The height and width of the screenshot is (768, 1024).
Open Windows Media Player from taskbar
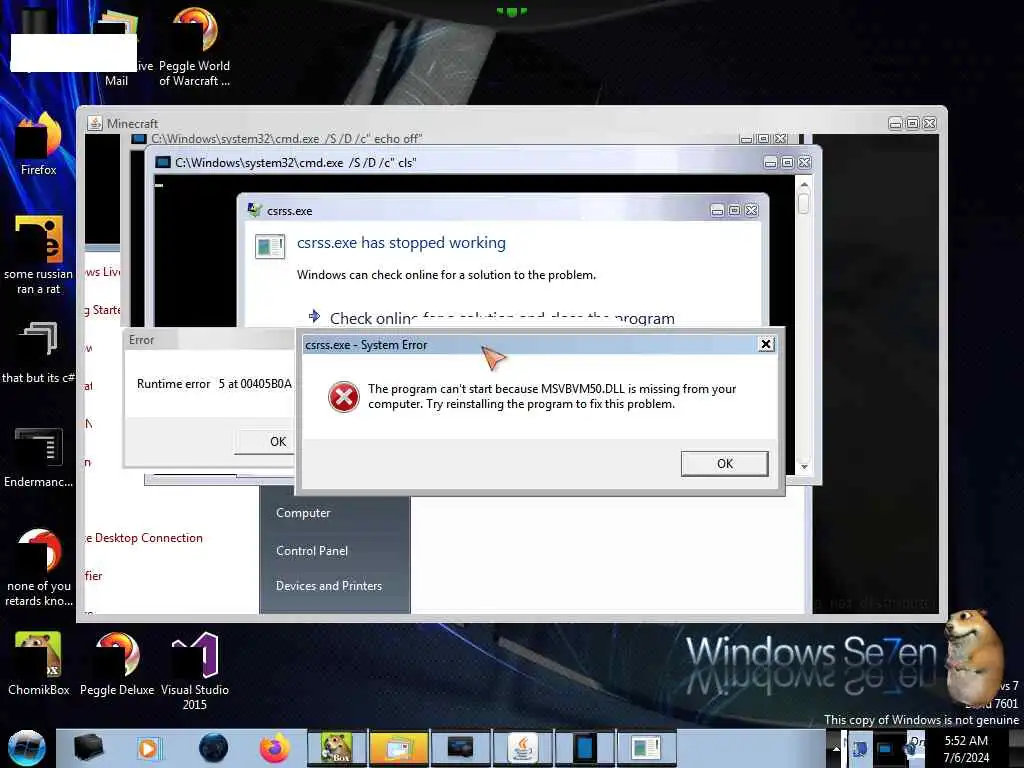click(148, 748)
